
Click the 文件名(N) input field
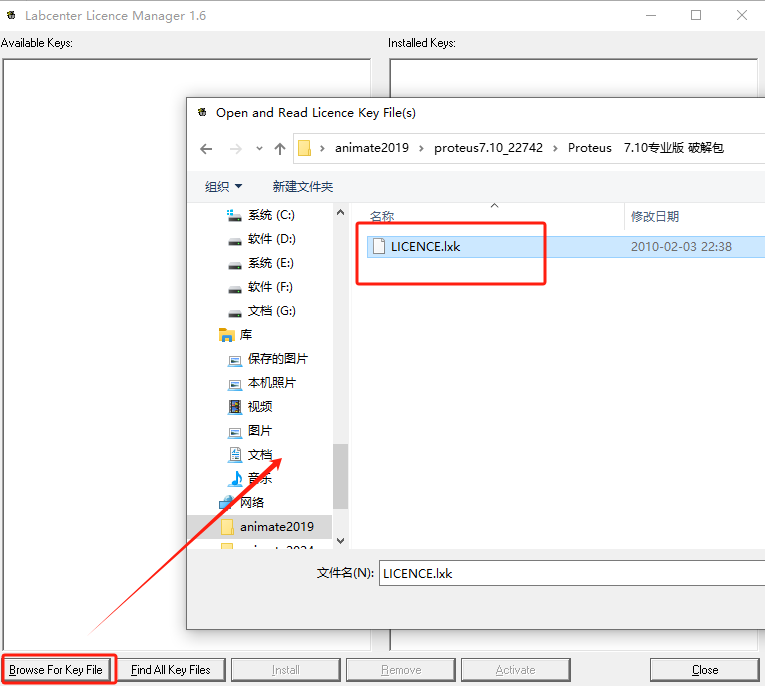coord(571,573)
